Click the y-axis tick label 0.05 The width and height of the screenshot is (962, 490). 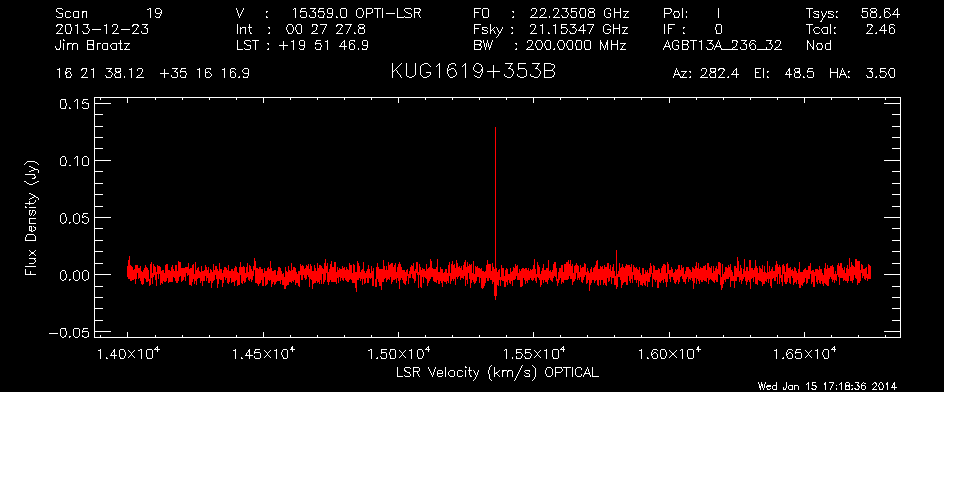74,218
